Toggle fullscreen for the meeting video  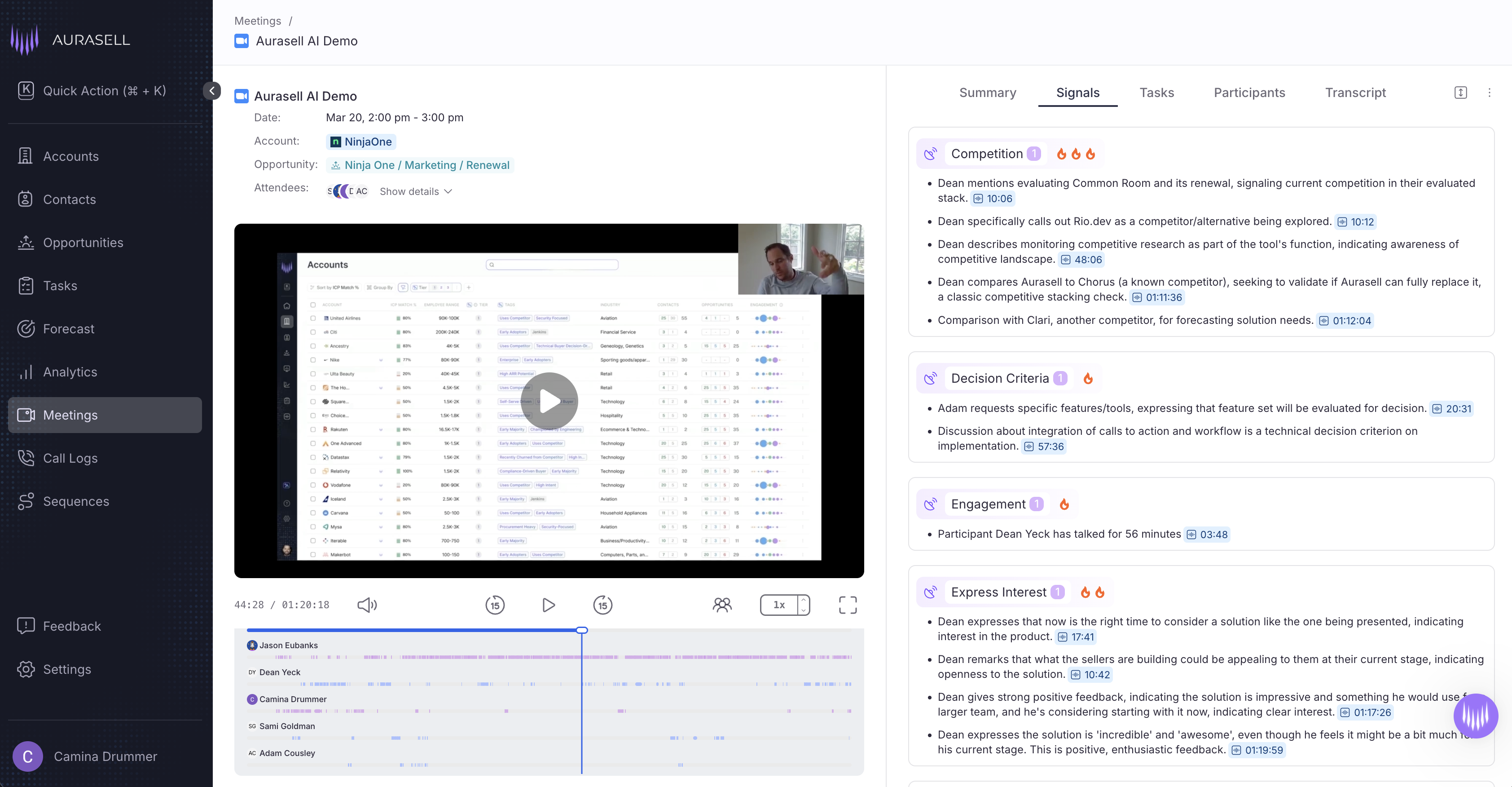click(847, 605)
